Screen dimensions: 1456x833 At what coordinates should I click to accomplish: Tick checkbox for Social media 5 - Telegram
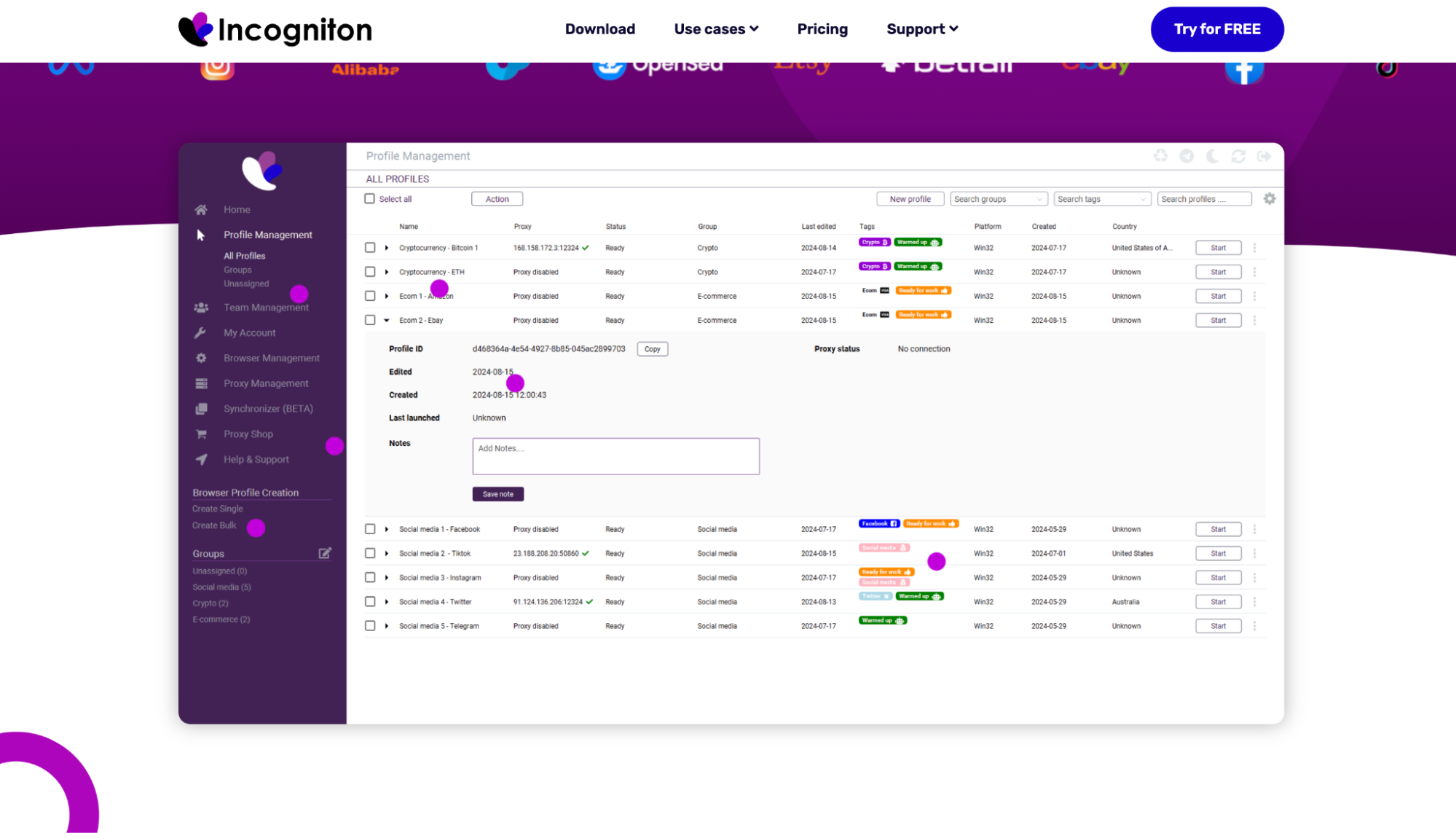tap(370, 626)
